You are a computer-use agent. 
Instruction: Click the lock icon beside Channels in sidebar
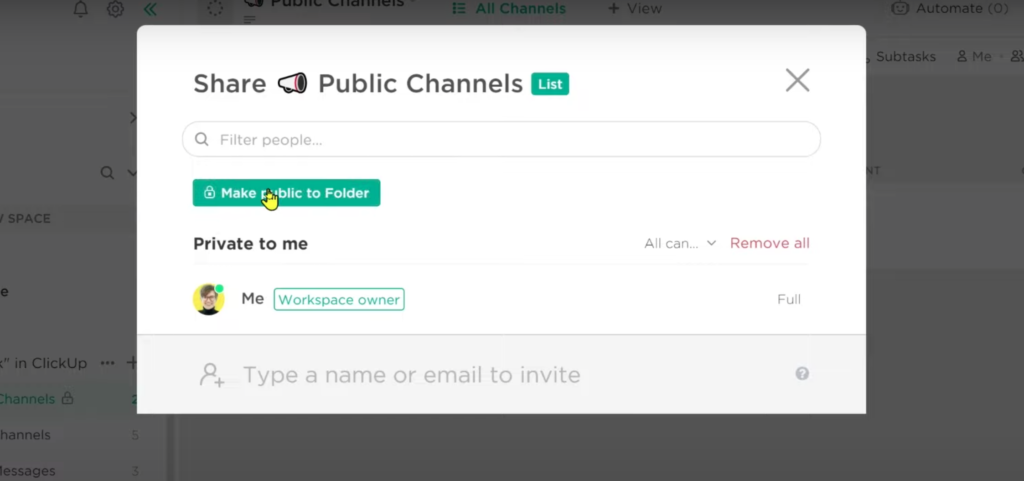67,398
